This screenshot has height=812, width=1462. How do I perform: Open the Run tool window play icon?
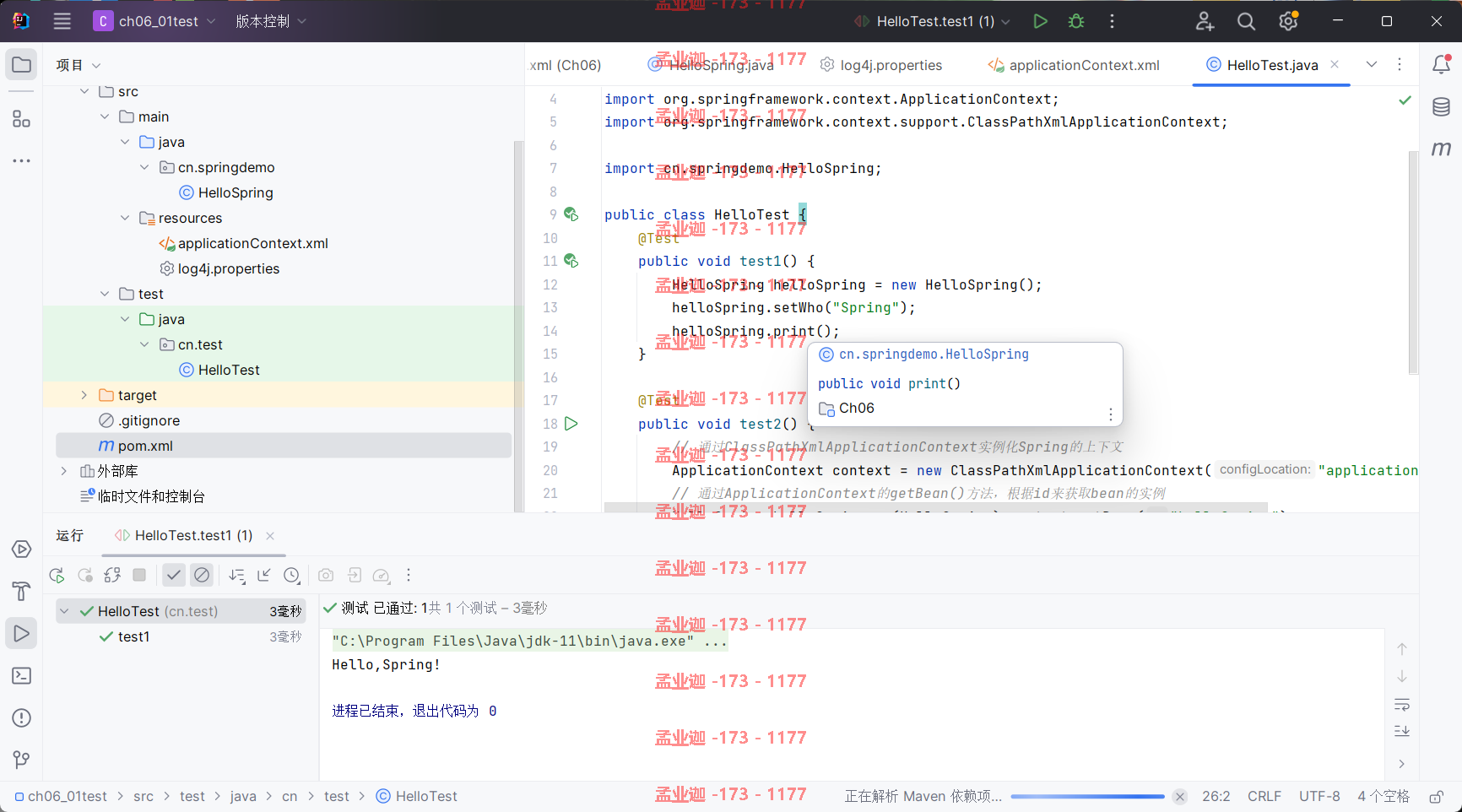tap(22, 633)
